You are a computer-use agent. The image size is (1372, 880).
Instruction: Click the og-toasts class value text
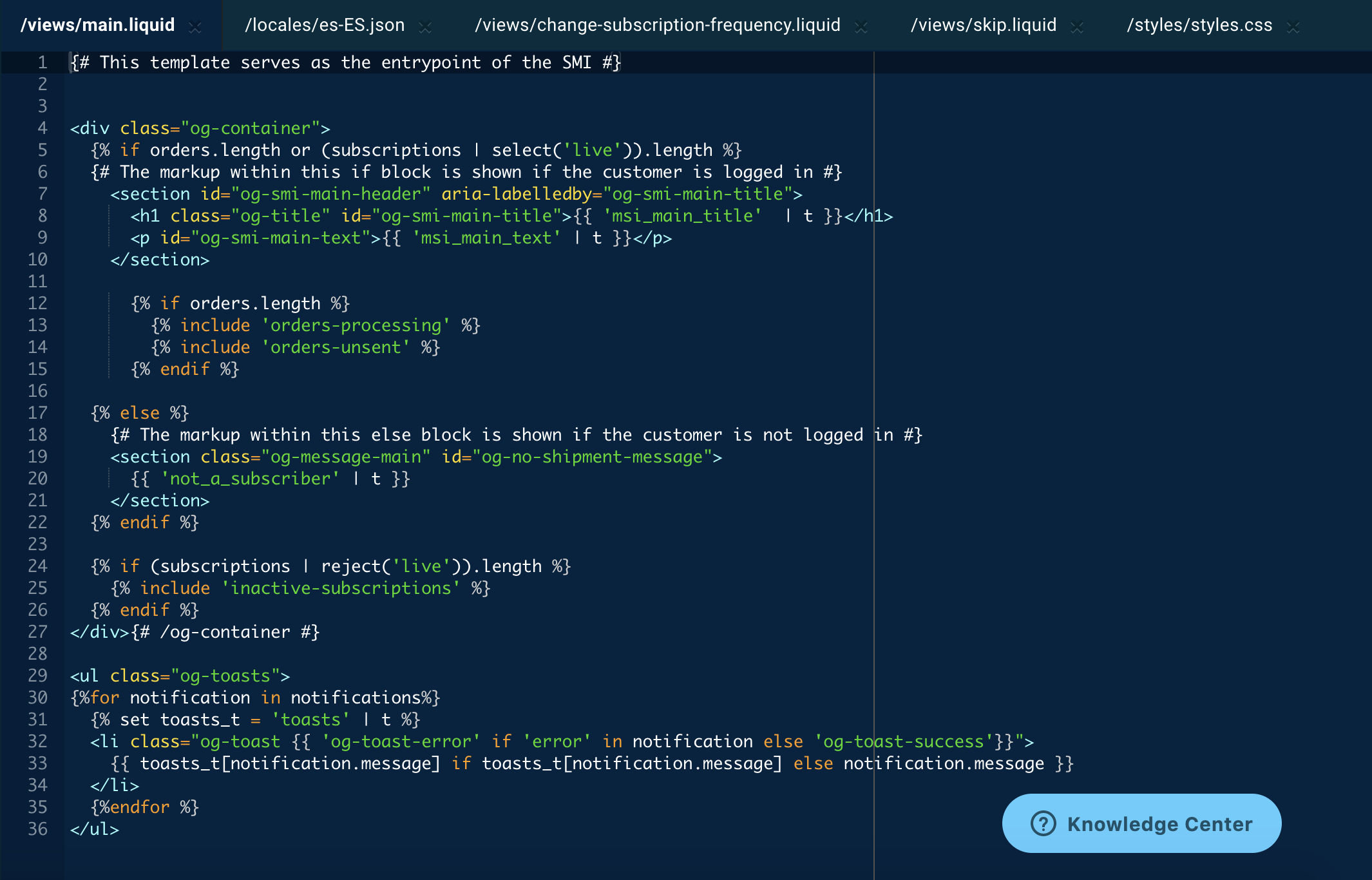[225, 676]
